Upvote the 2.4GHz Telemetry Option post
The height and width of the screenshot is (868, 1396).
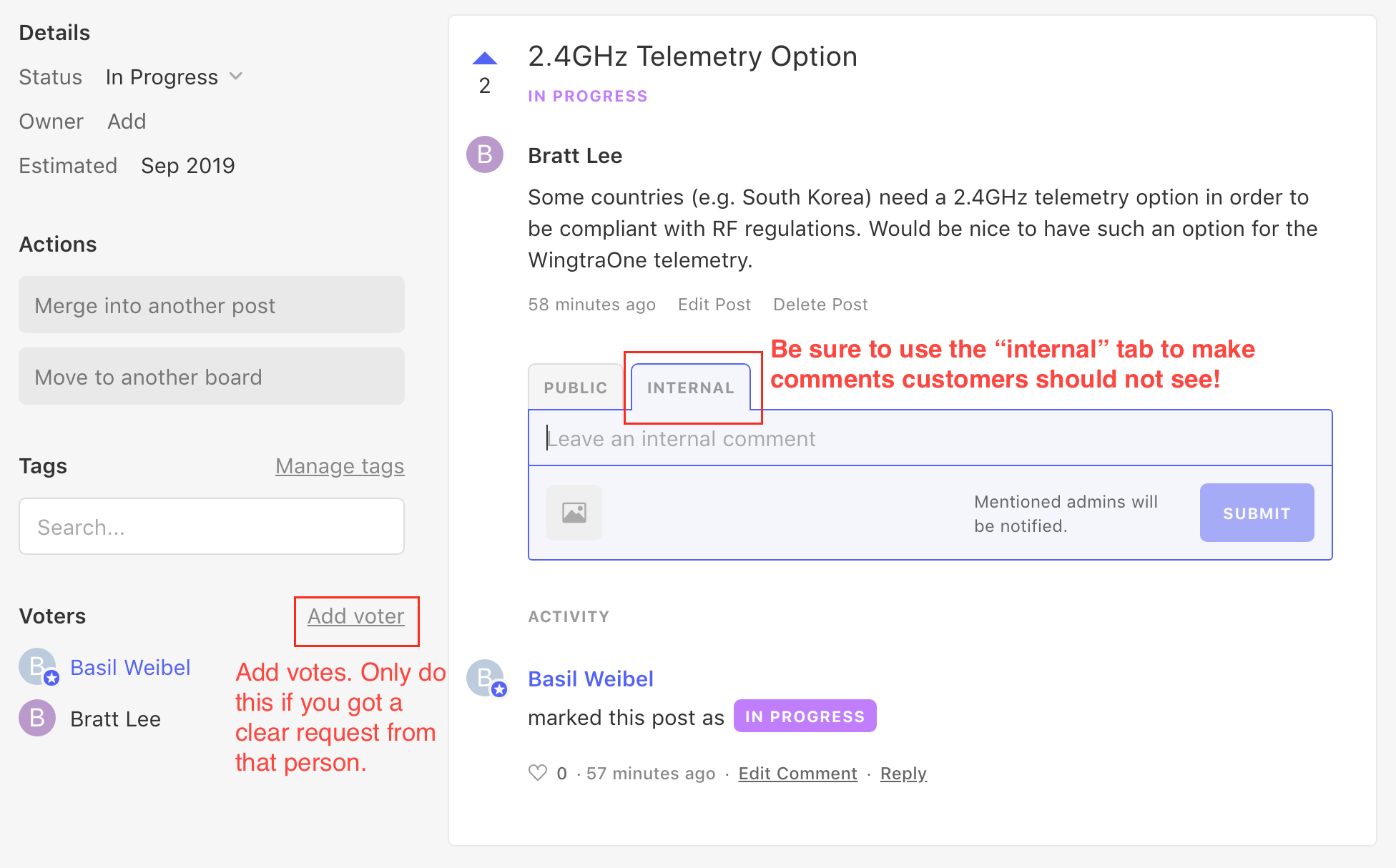tap(484, 59)
